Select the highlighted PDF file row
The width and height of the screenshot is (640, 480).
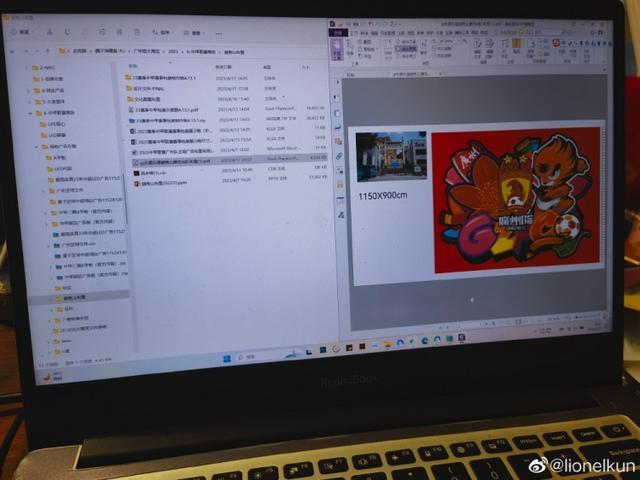(229, 161)
